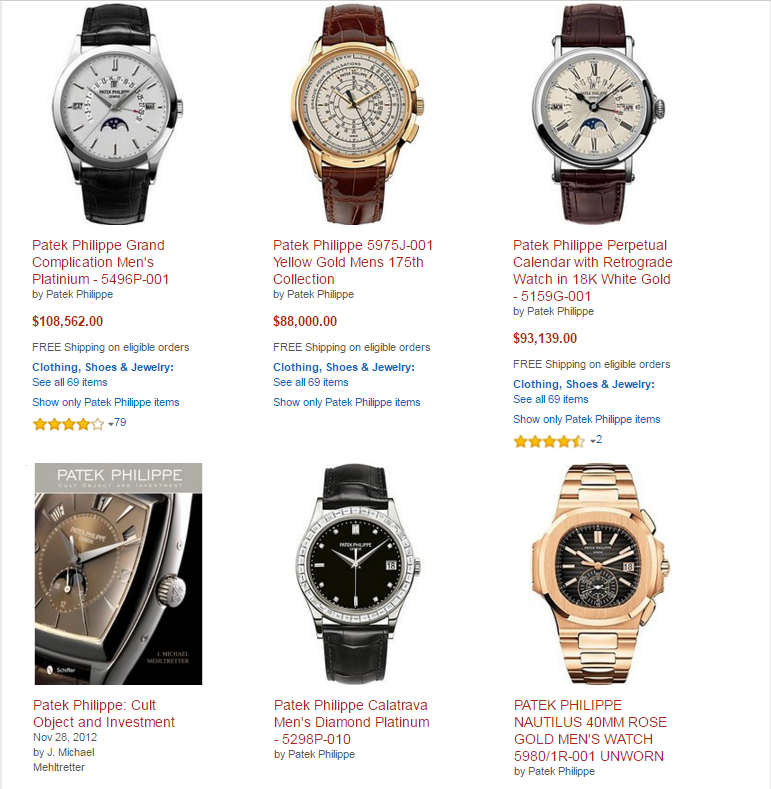Click Show only Patek Philippe items under Perpetual Calendar
Image resolution: width=771 pixels, height=789 pixels.
coord(587,419)
